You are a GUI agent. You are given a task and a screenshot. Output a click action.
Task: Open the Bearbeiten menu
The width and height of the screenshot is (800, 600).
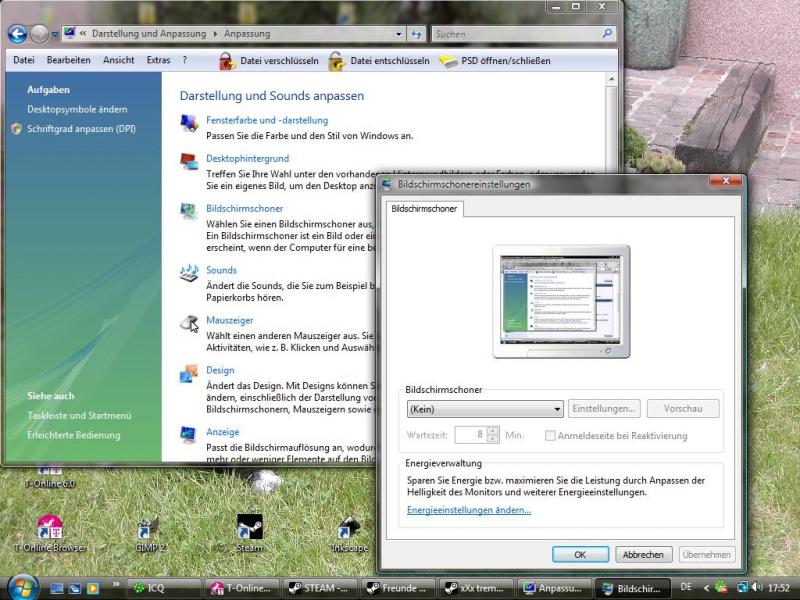pos(68,60)
